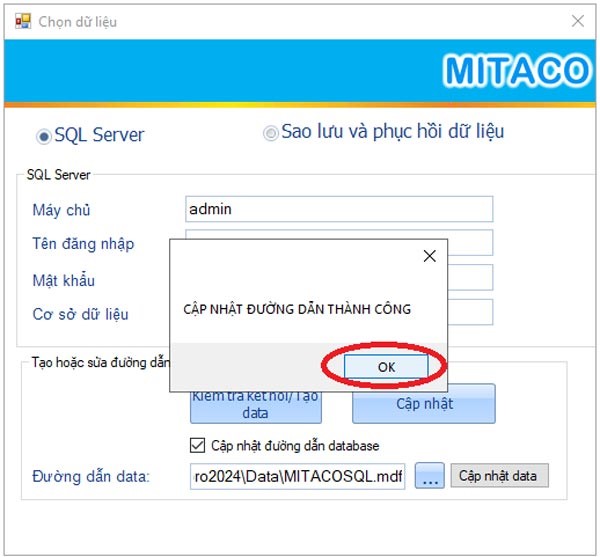Open the browse ellipsis button for data path
The image size is (600, 557).
pyautogui.click(x=430, y=476)
